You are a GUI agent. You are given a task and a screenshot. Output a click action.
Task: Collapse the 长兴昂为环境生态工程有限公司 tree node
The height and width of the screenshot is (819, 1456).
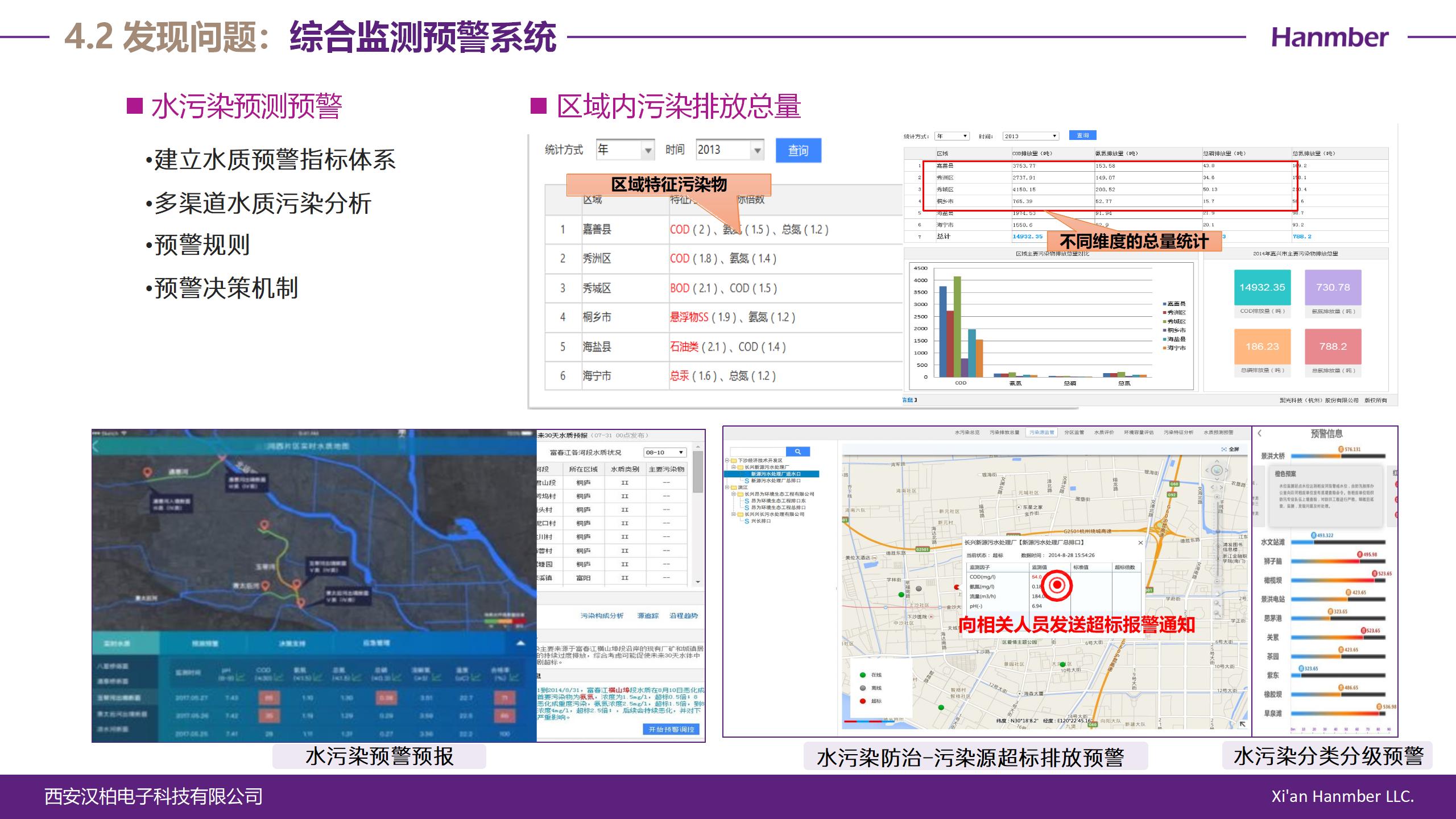tap(734, 494)
